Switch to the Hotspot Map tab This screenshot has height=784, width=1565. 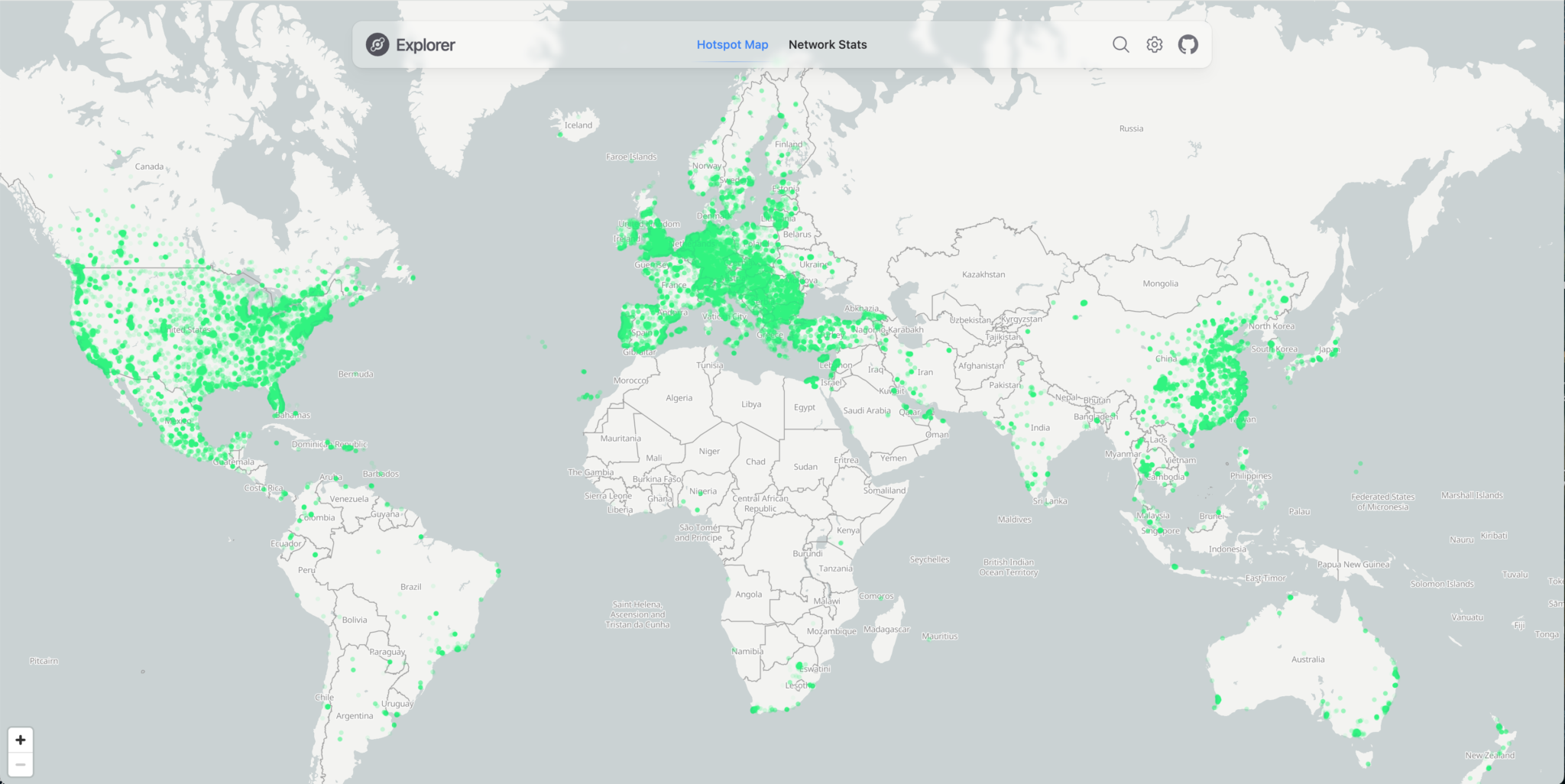(x=732, y=45)
